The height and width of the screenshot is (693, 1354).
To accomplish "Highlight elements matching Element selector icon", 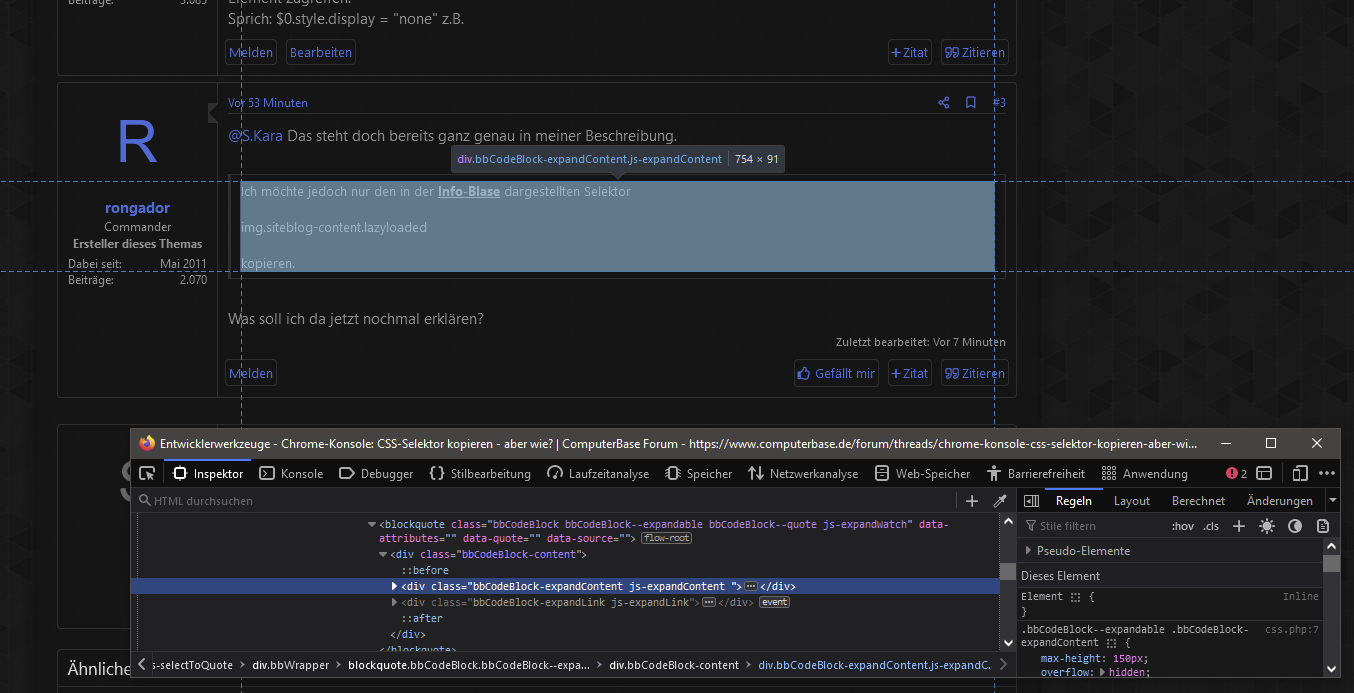I will (x=1076, y=597).
